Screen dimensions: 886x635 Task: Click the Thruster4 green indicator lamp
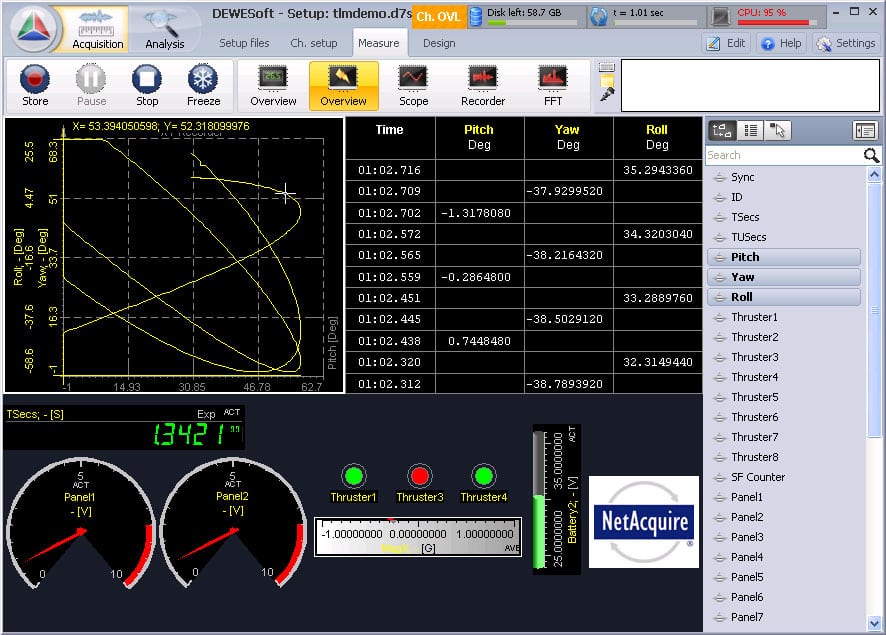[x=484, y=476]
